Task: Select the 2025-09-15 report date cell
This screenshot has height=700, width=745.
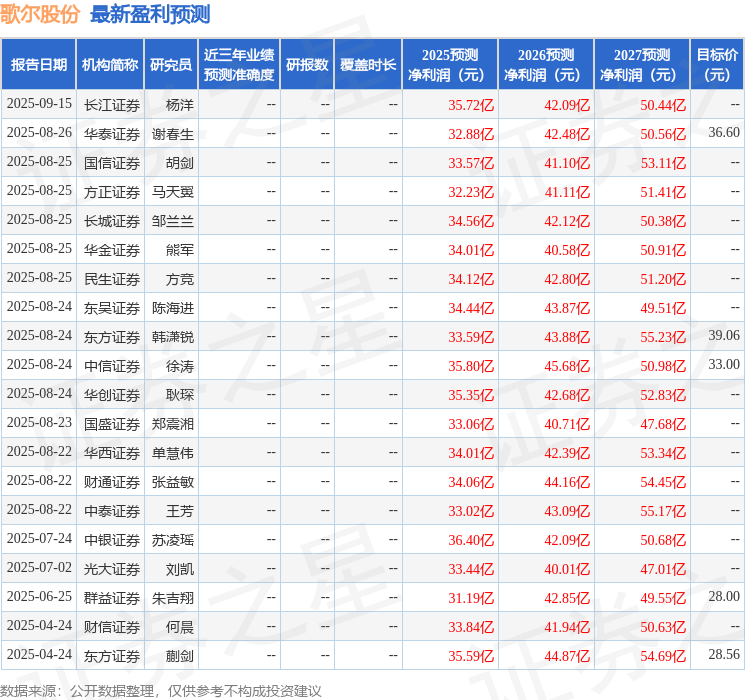Action: coord(39,104)
